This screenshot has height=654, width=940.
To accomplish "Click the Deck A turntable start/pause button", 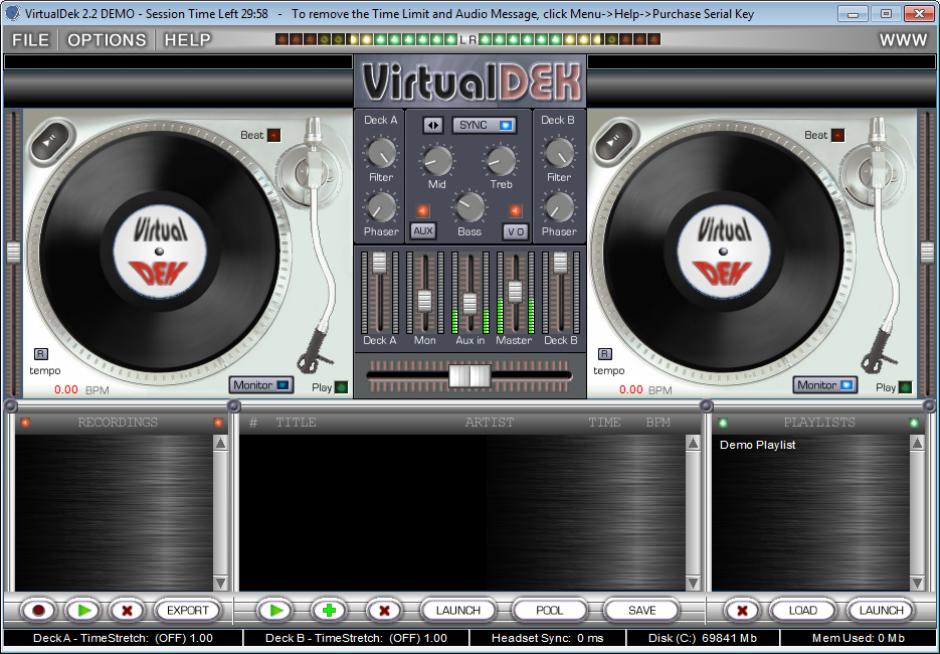I will [x=51, y=140].
